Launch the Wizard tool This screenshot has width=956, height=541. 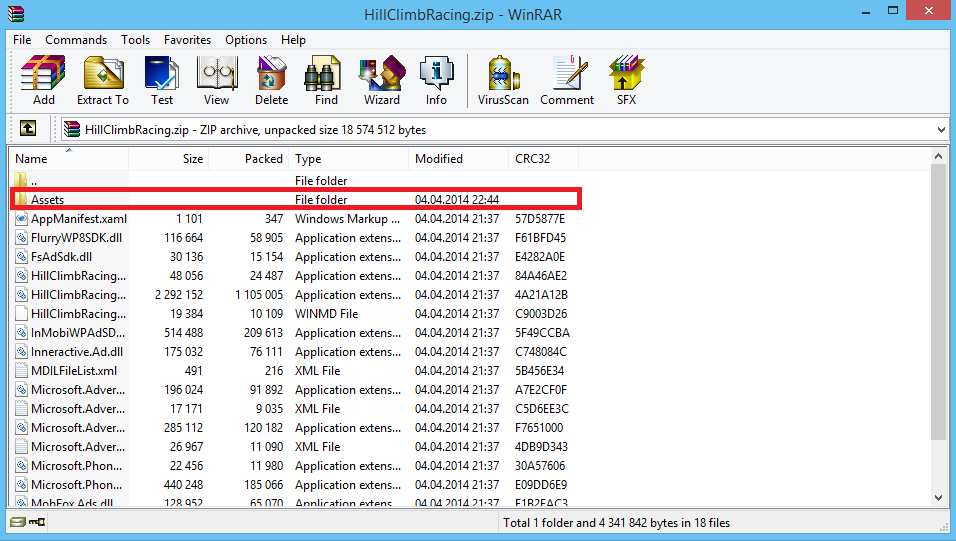coord(382,80)
